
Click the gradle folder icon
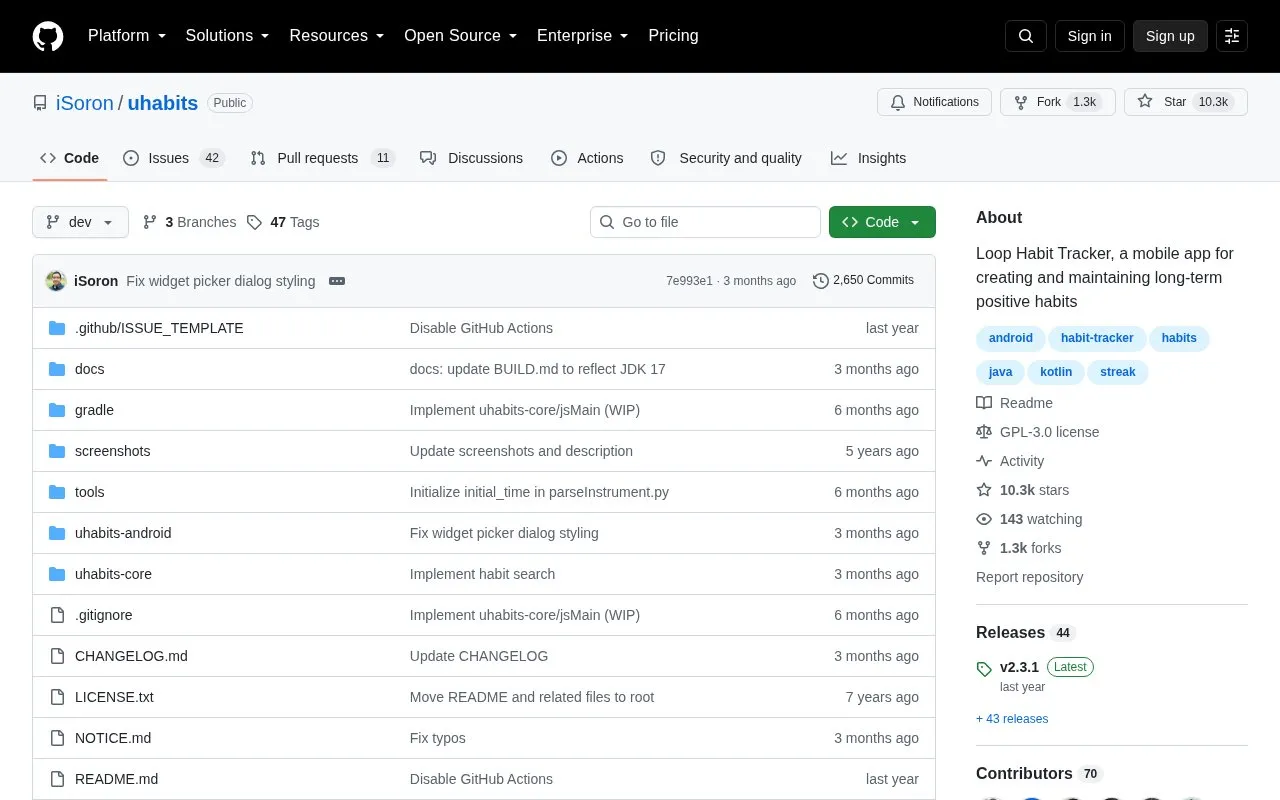coord(57,410)
